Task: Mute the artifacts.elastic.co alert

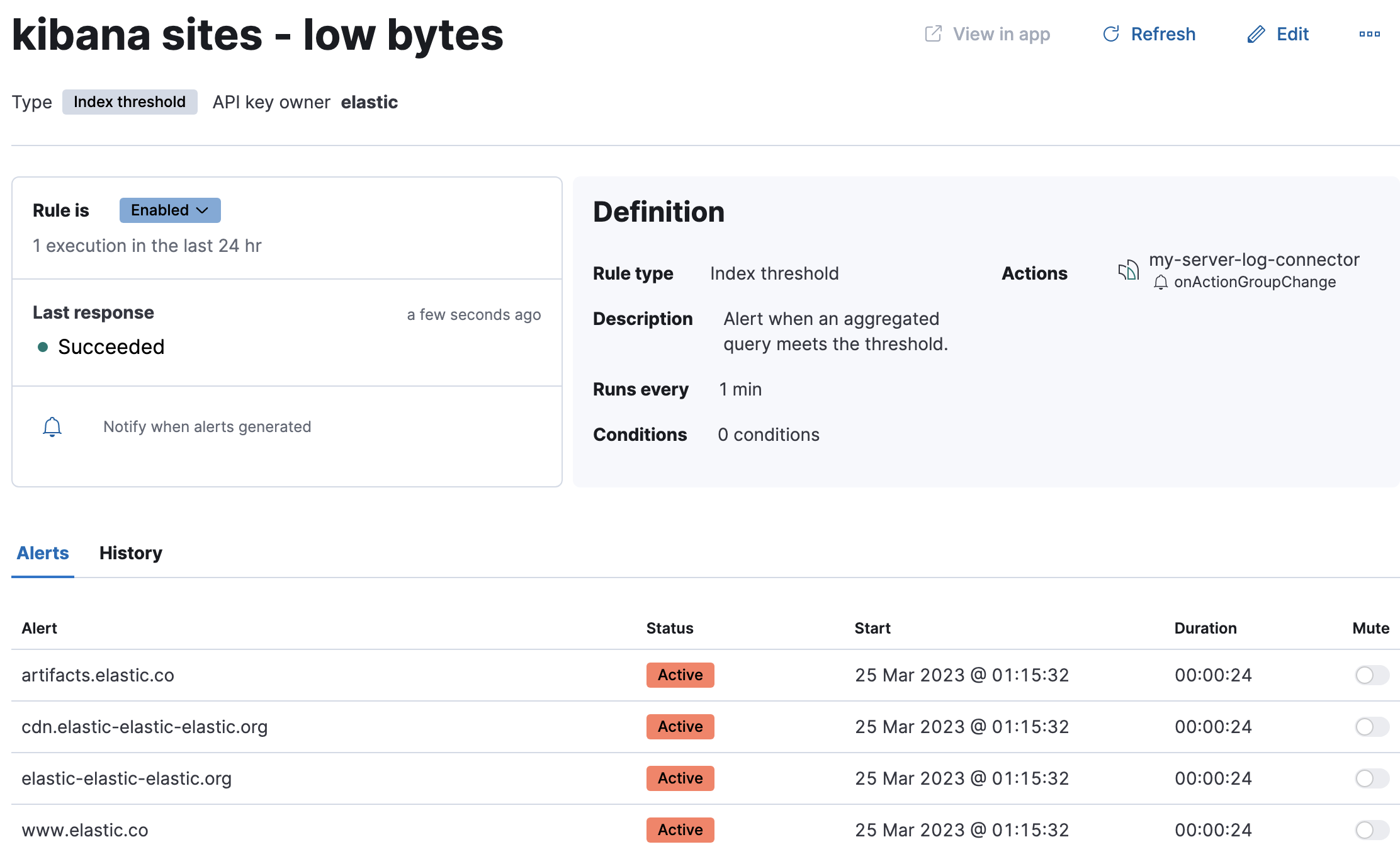Action: [1372, 675]
